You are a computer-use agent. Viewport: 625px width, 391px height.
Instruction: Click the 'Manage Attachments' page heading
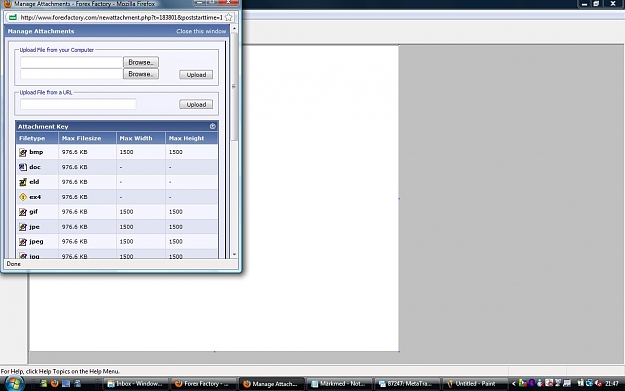click(x=41, y=31)
